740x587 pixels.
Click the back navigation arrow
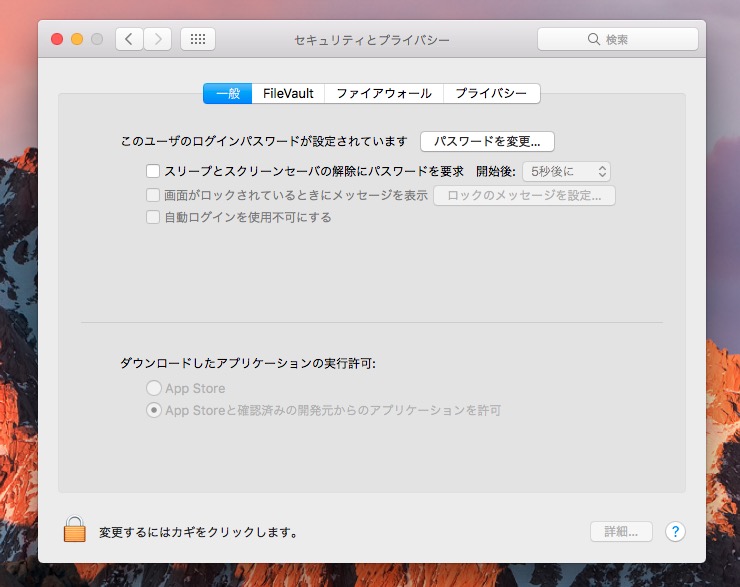(x=129, y=39)
